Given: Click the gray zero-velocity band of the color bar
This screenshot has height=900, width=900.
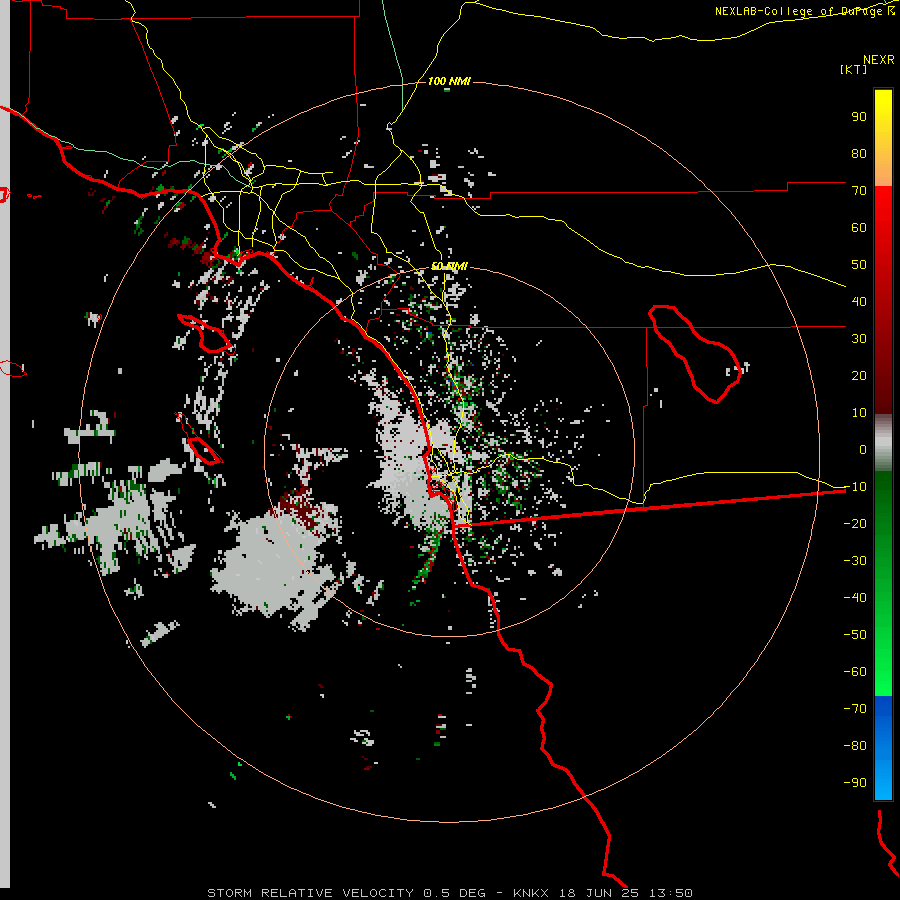Looking at the screenshot, I should (883, 443).
